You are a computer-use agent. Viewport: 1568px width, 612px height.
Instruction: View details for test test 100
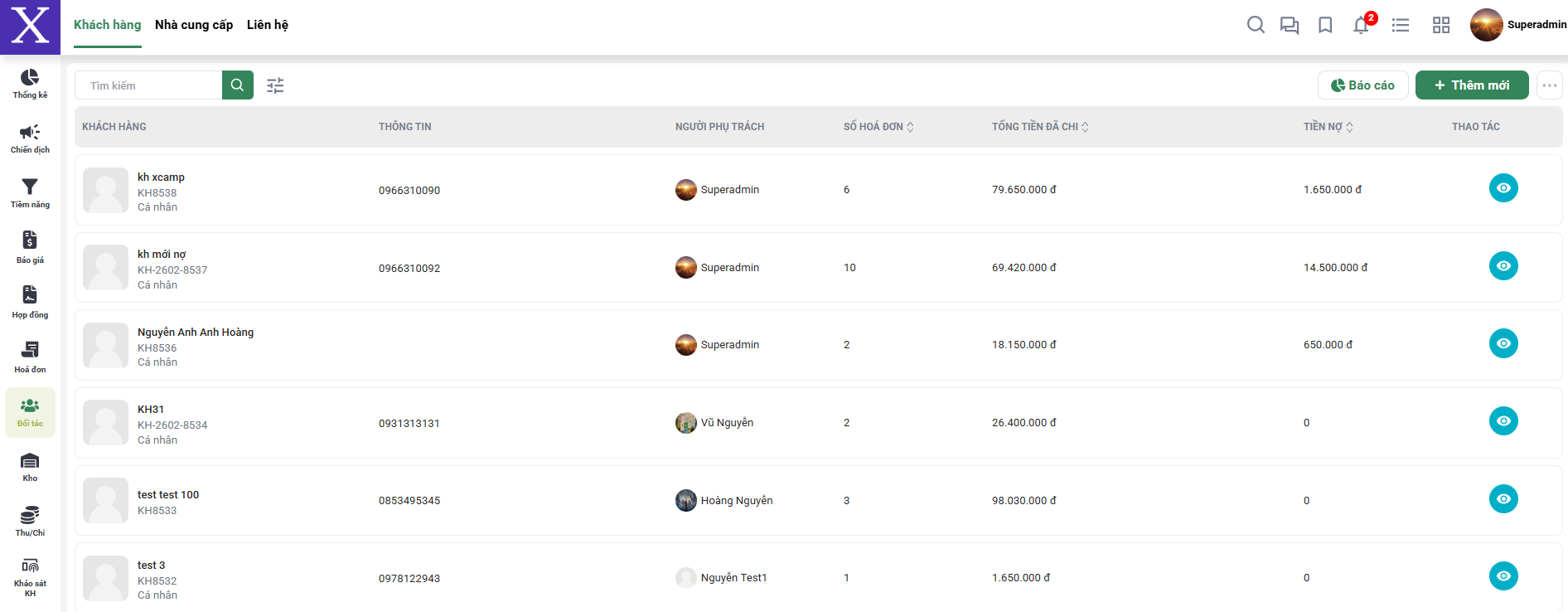click(x=1503, y=499)
